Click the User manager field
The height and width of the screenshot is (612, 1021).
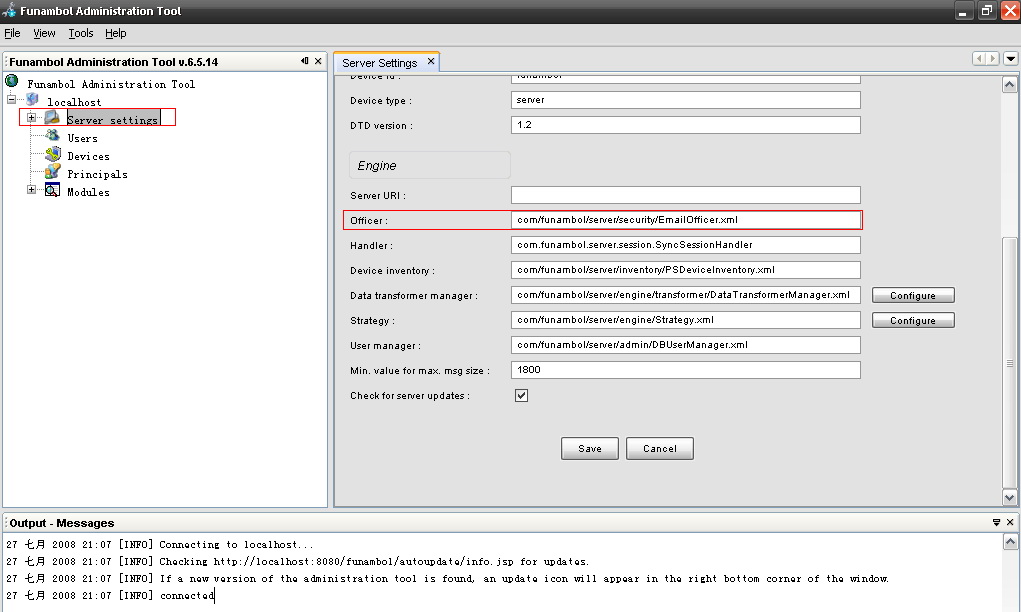click(x=686, y=345)
